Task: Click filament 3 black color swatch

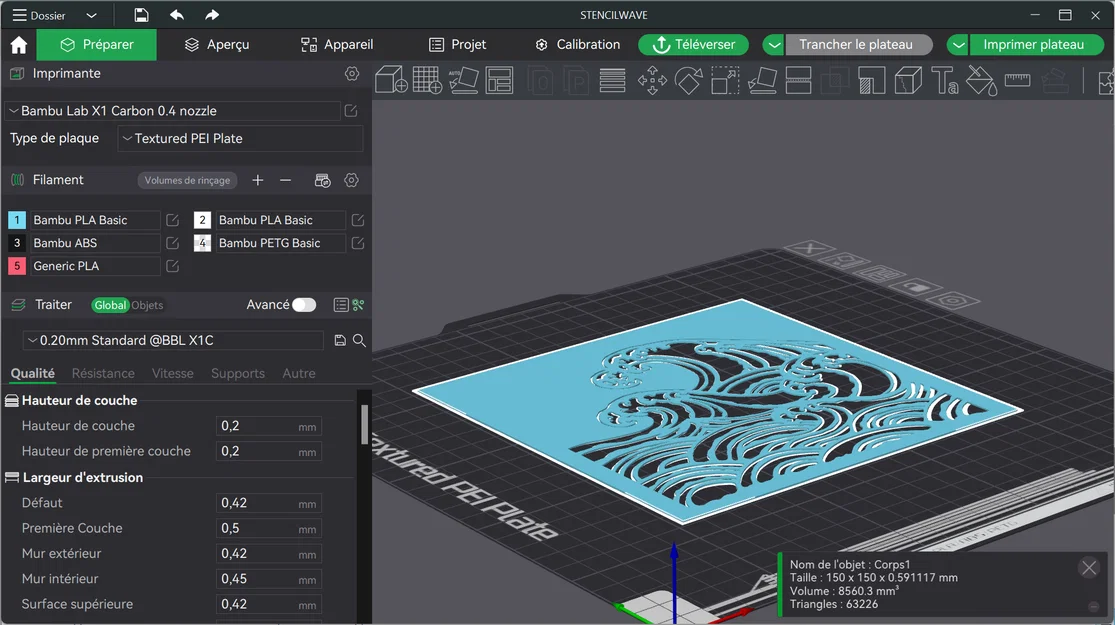Action: 17,243
